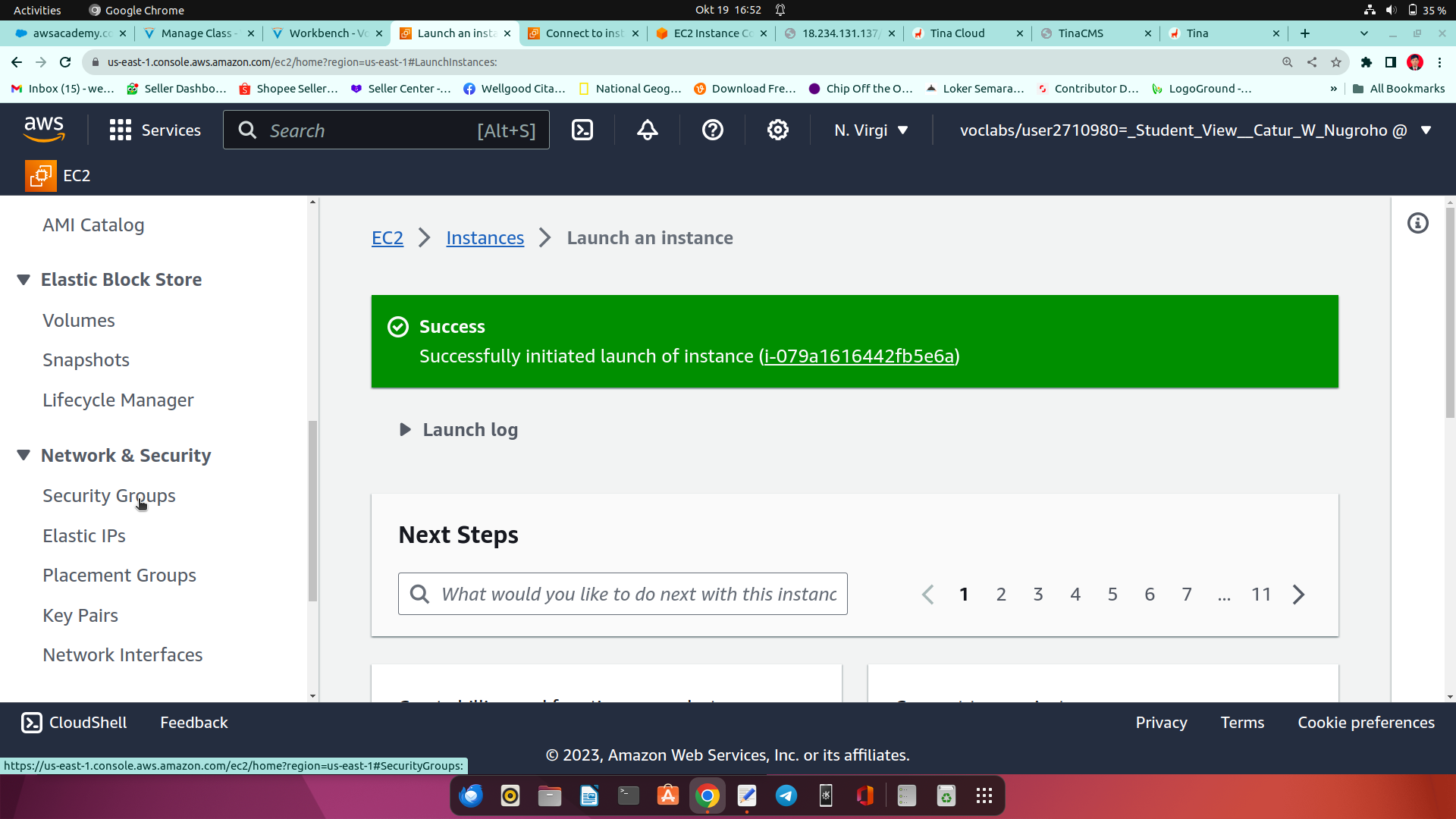Open the N. Virginia region dropdown
The height and width of the screenshot is (819, 1456).
click(x=871, y=130)
